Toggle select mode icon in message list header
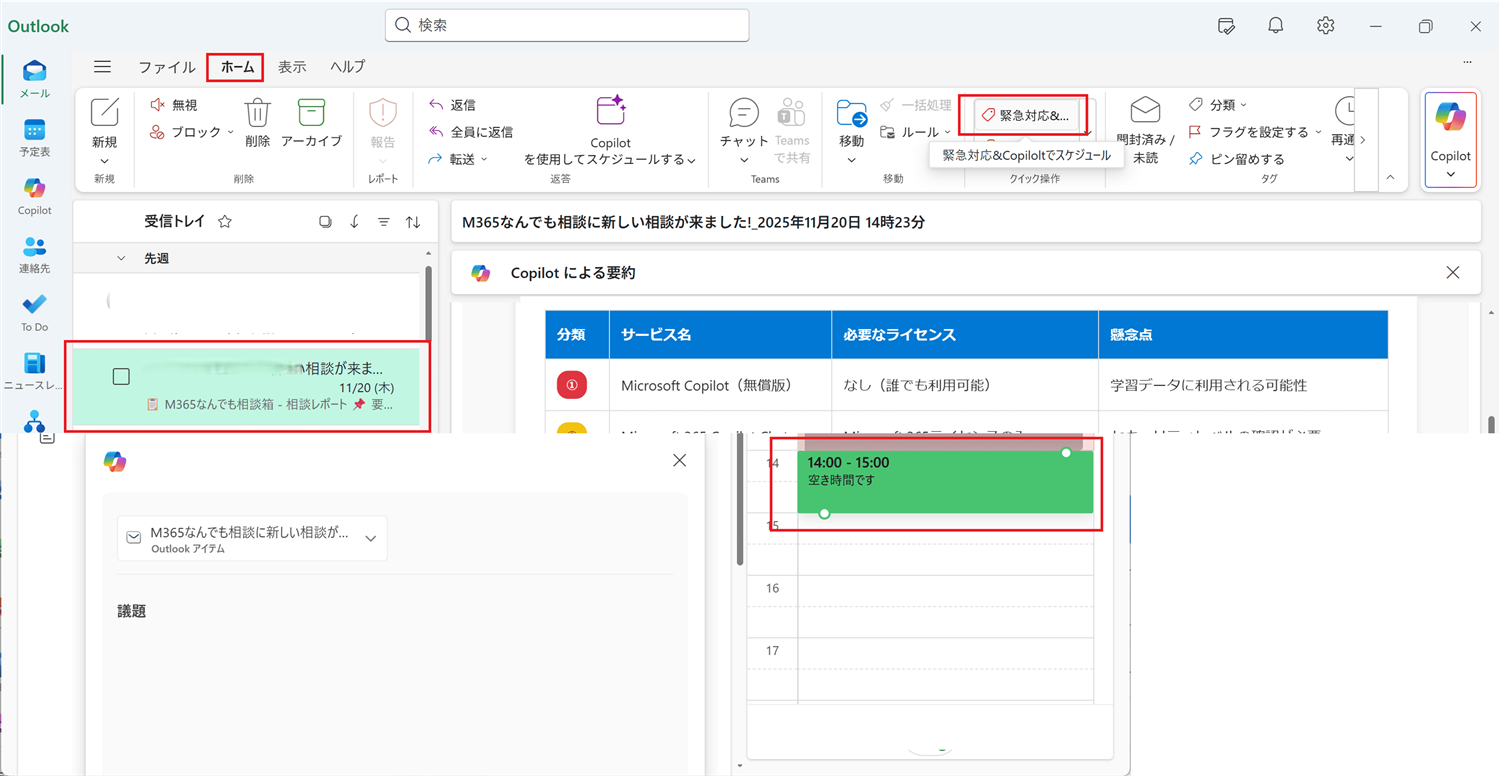 point(325,222)
